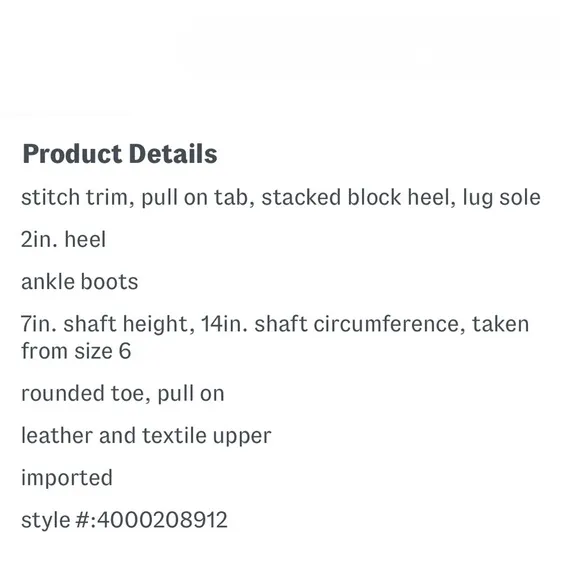
Task: Click the Product Details heading
Action: (x=120, y=154)
